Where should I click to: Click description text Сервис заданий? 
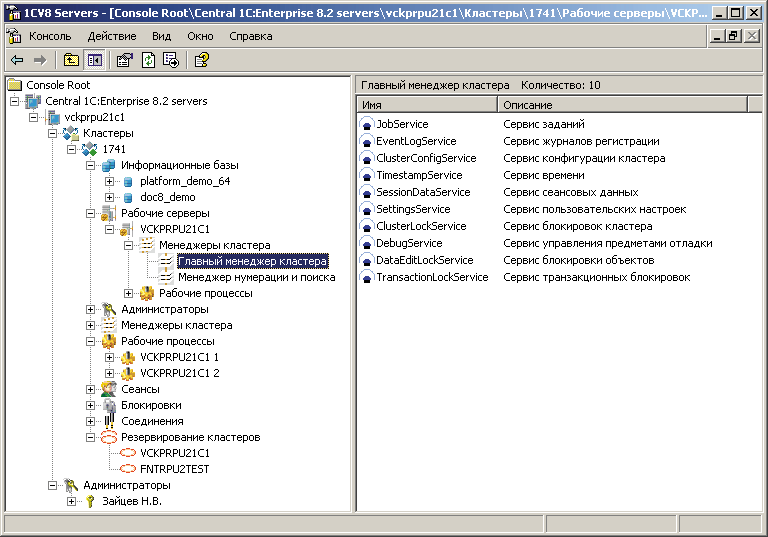click(544, 124)
